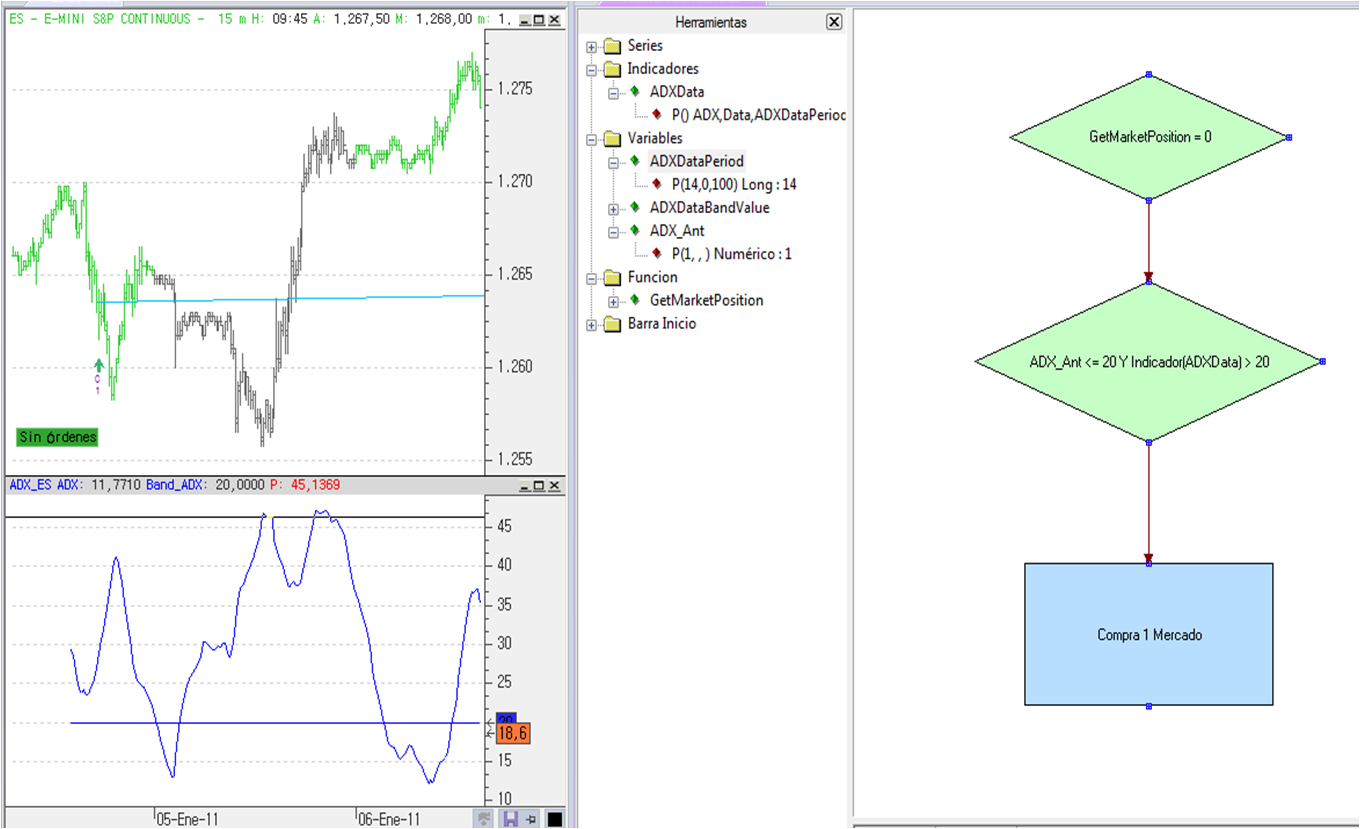1360x829 pixels.
Task: Select the Barra Inicio tree item
Action: click(662, 324)
